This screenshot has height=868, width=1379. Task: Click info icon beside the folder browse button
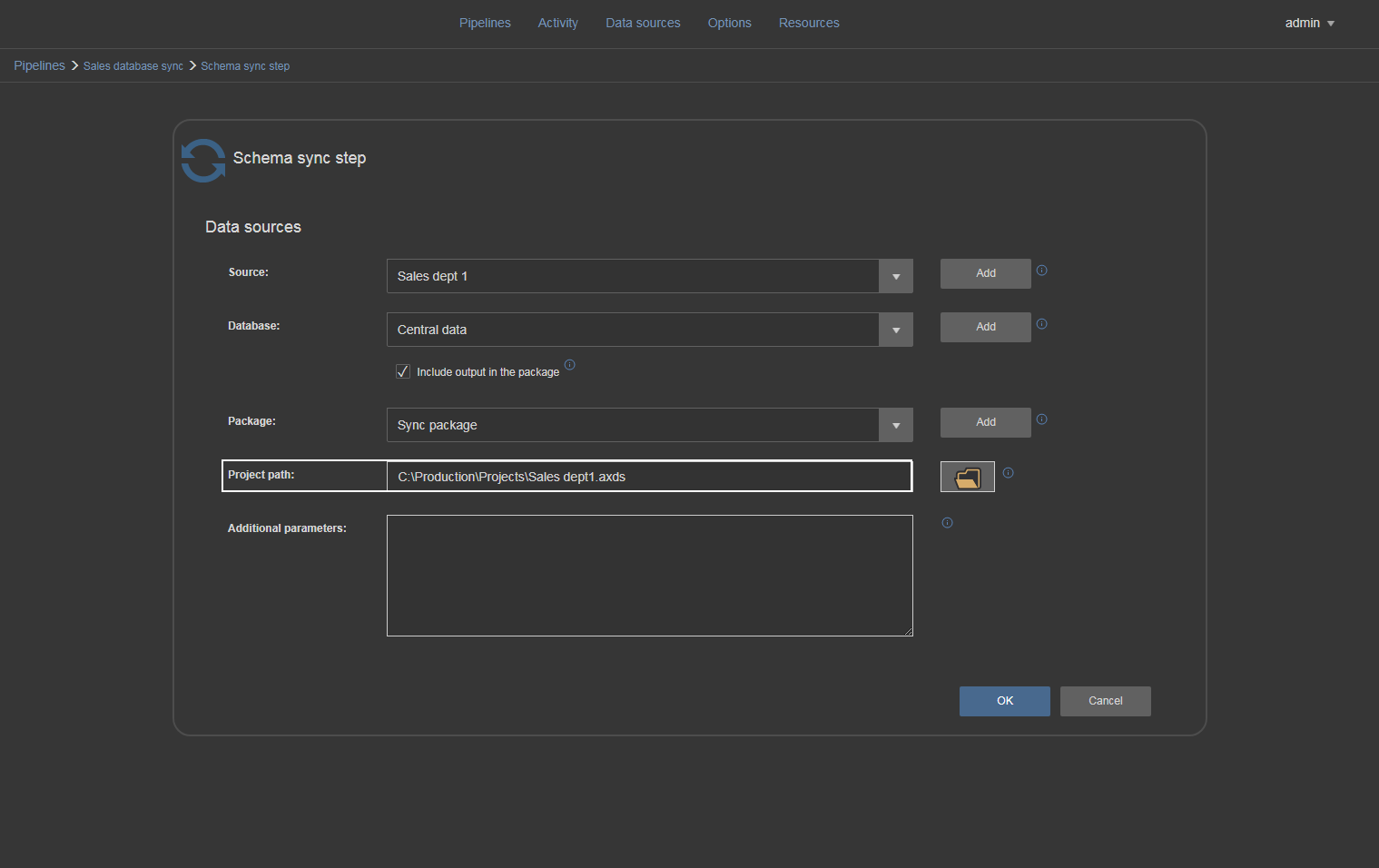click(1008, 473)
